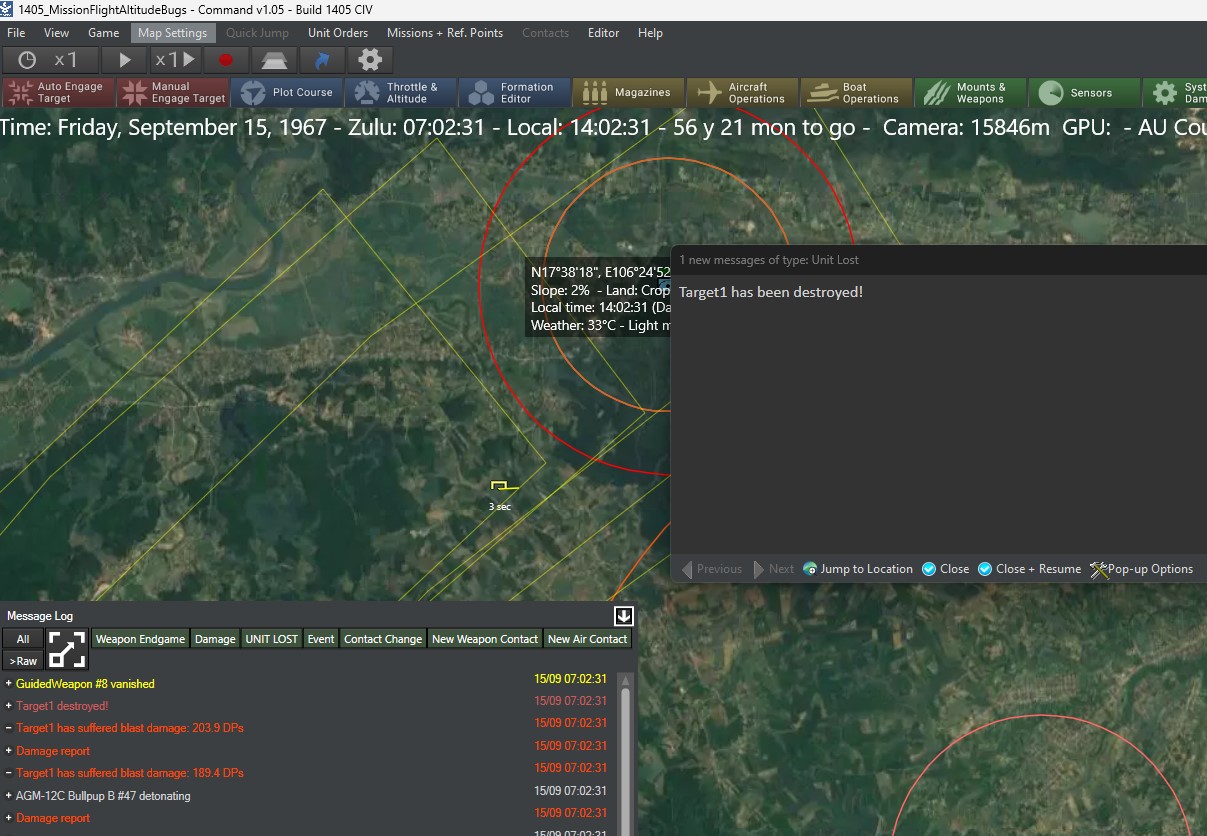Click Jump to Location in popup

[858, 569]
